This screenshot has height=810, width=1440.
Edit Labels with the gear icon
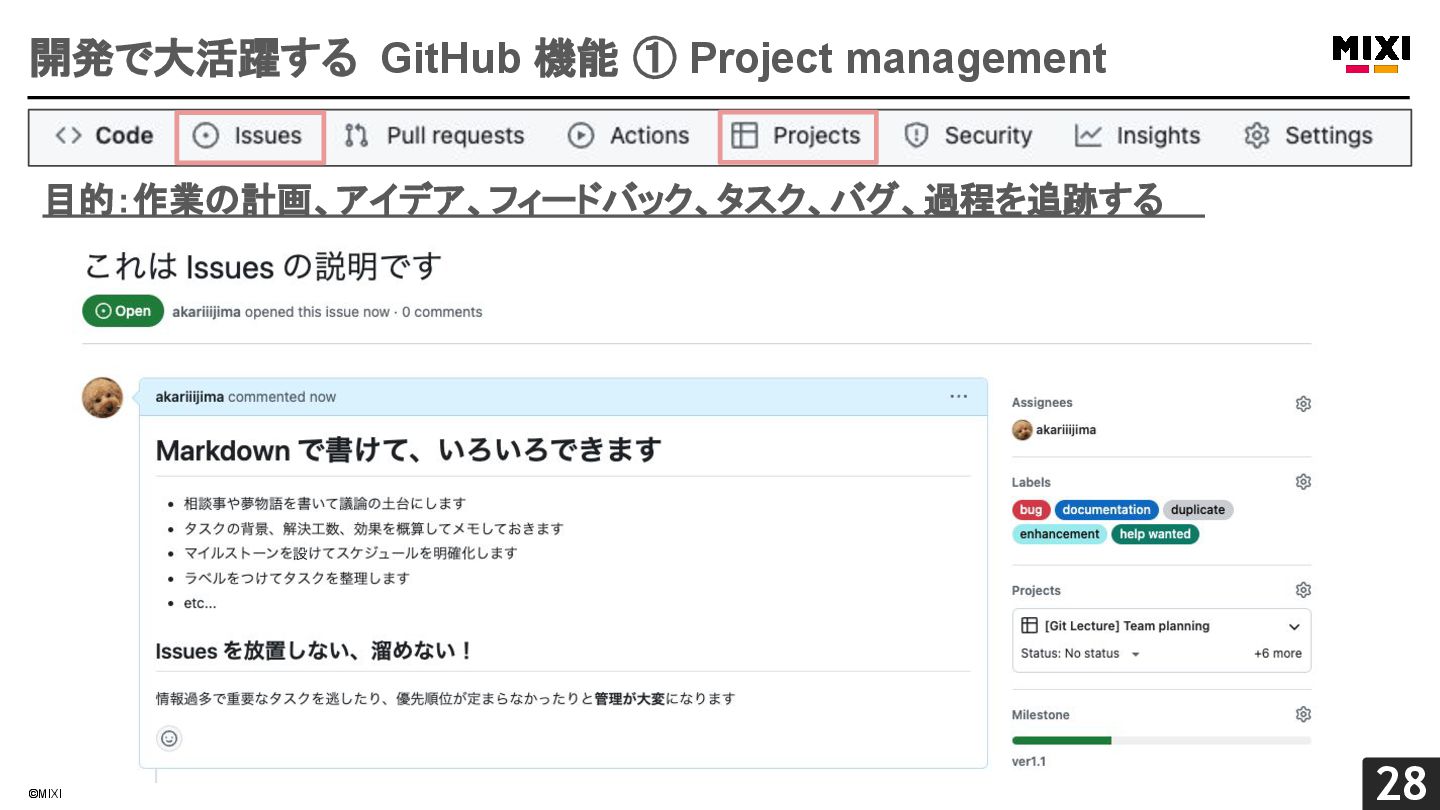pos(1303,482)
